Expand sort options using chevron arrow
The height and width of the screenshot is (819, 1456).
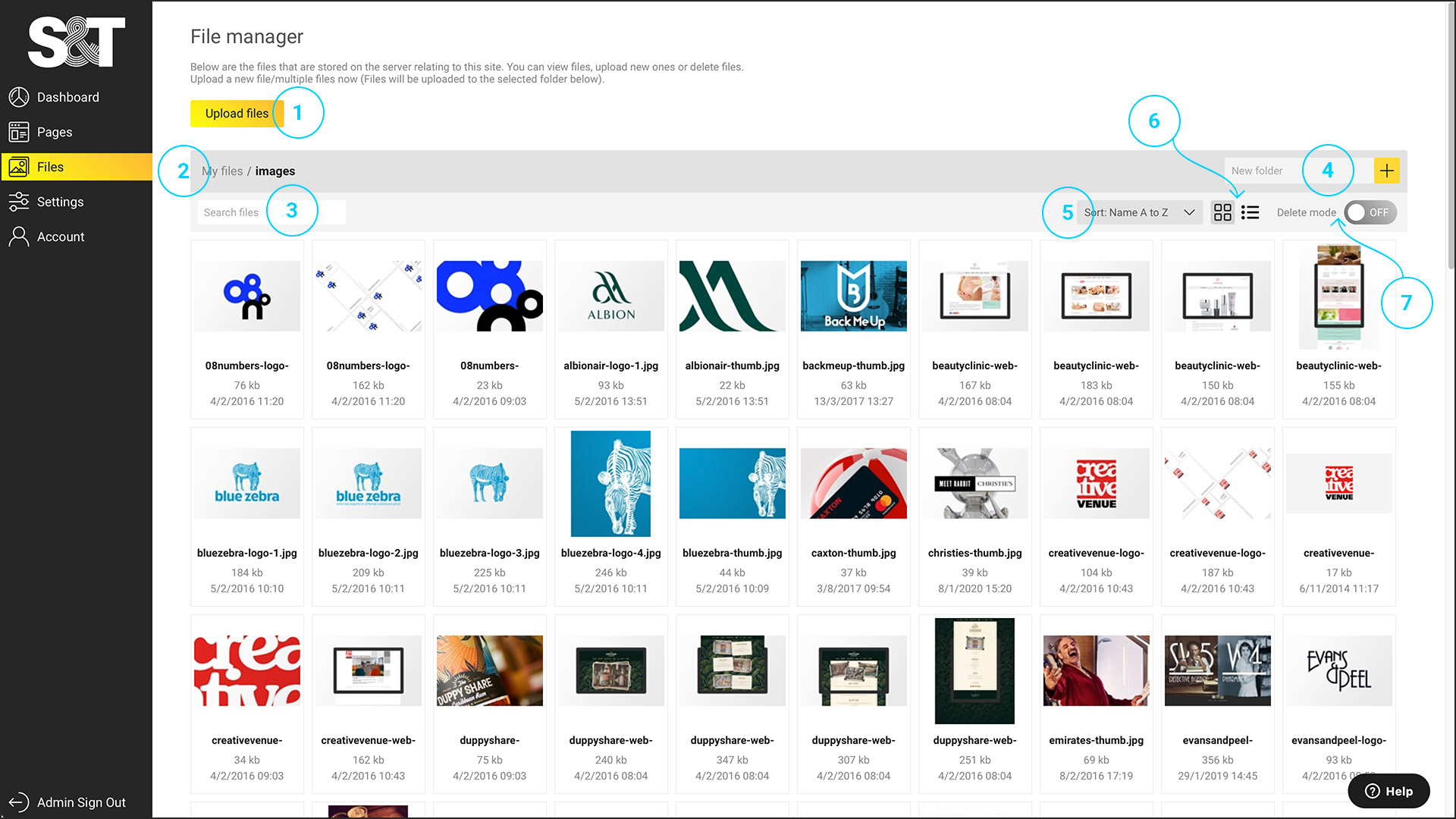[x=1189, y=212]
